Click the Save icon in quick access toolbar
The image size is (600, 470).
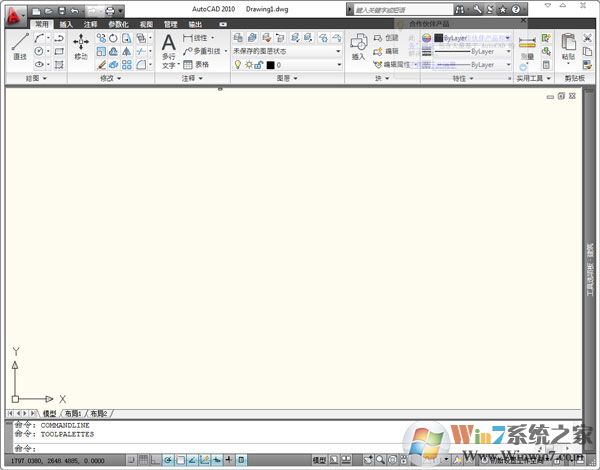(62, 11)
